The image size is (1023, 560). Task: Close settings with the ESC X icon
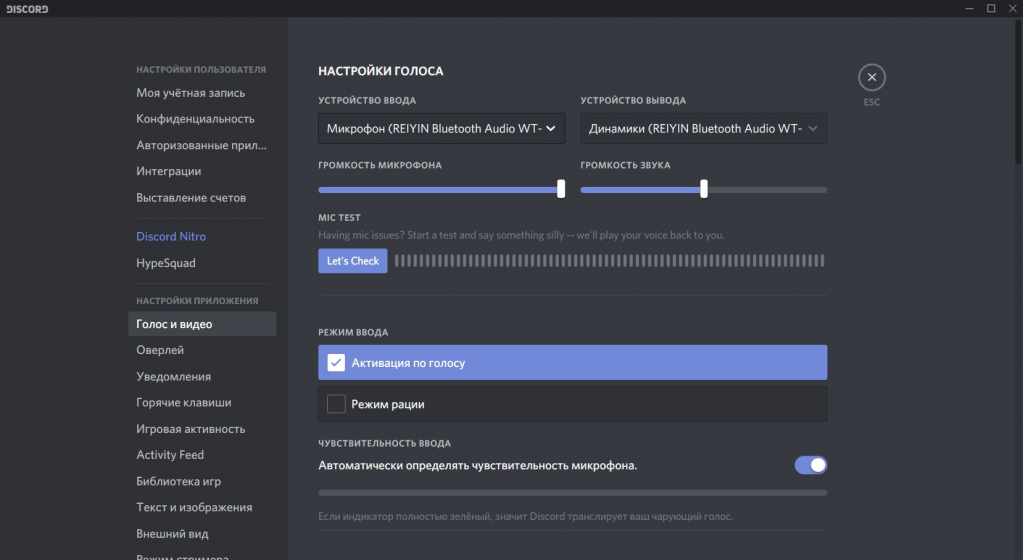click(871, 78)
